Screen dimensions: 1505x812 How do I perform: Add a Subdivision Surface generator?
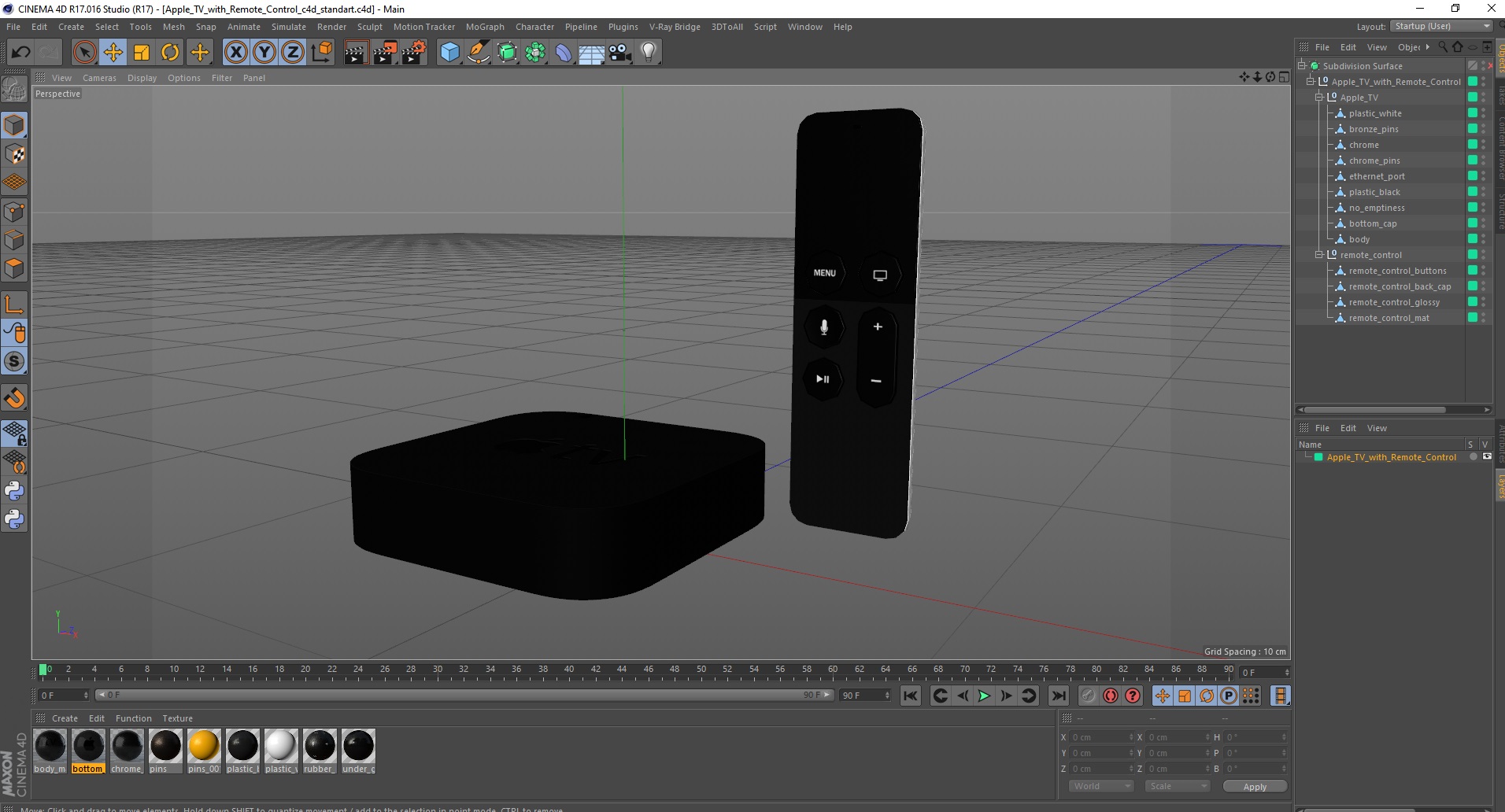point(507,53)
